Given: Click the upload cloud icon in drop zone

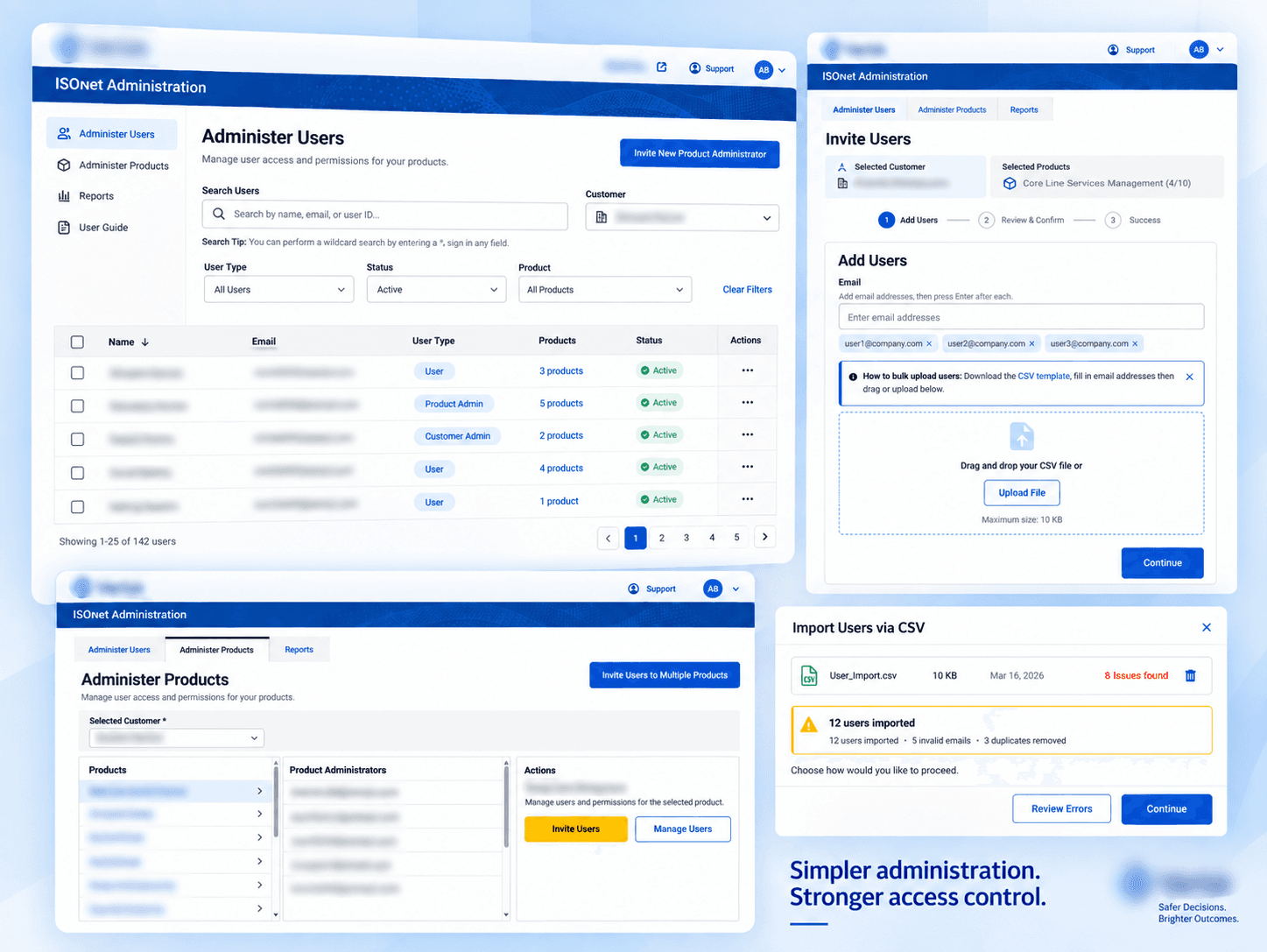Looking at the screenshot, I should [1022, 436].
